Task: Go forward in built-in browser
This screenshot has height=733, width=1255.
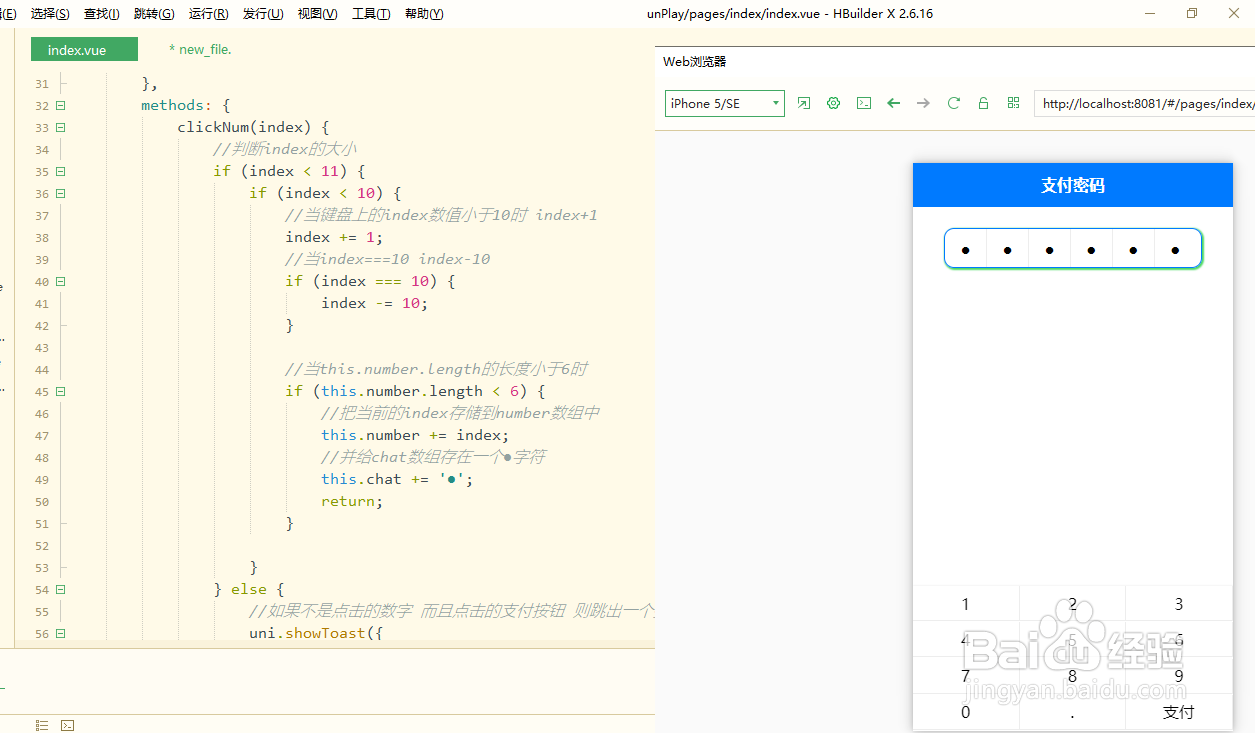Action: coord(923,103)
